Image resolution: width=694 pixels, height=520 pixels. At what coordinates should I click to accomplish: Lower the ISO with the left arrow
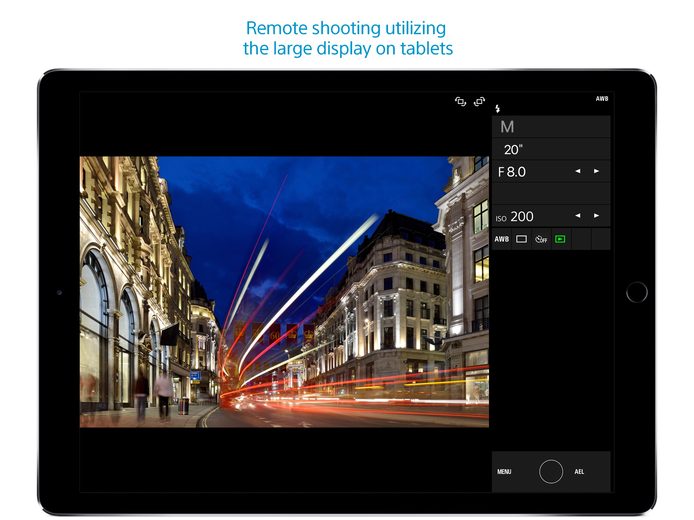pos(578,216)
